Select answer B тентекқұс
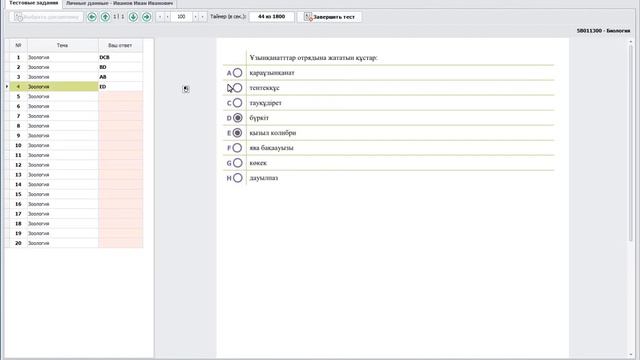 point(237,88)
